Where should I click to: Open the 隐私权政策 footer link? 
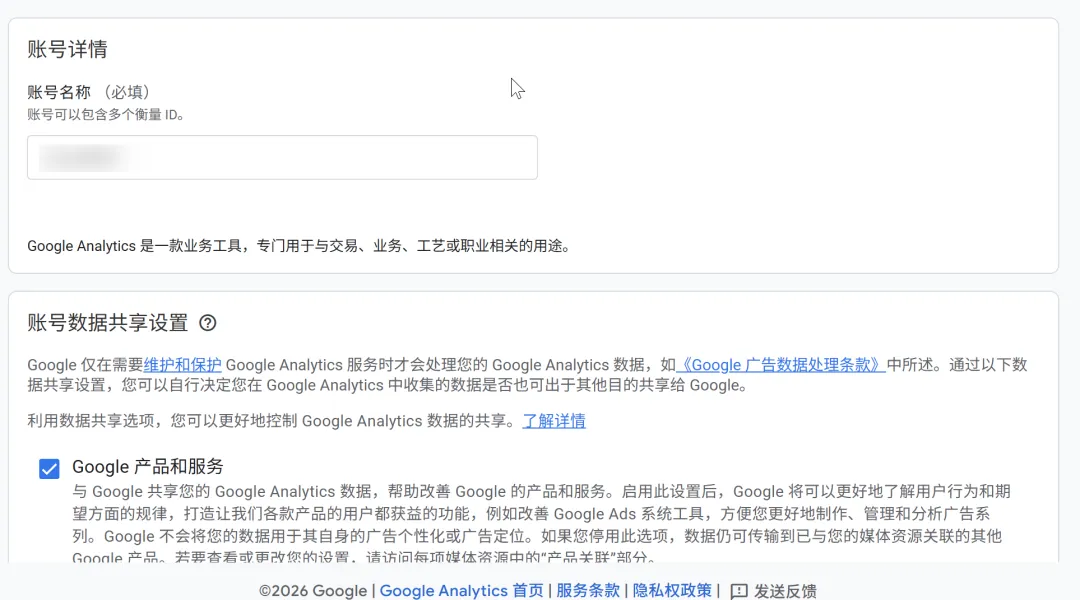tap(672, 591)
